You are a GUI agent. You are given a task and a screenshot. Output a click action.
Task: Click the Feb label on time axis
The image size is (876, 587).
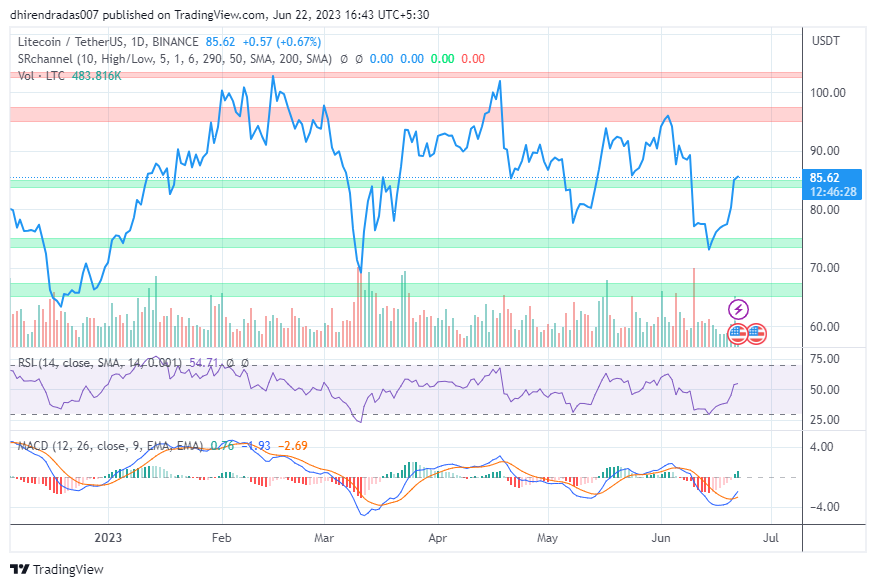[x=221, y=537]
